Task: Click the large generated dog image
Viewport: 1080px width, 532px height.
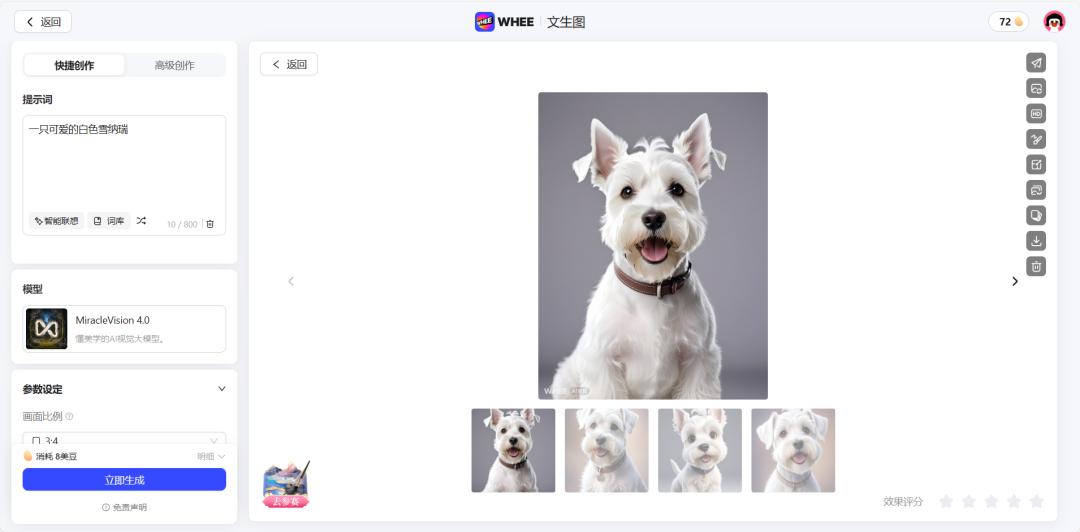Action: 653,246
